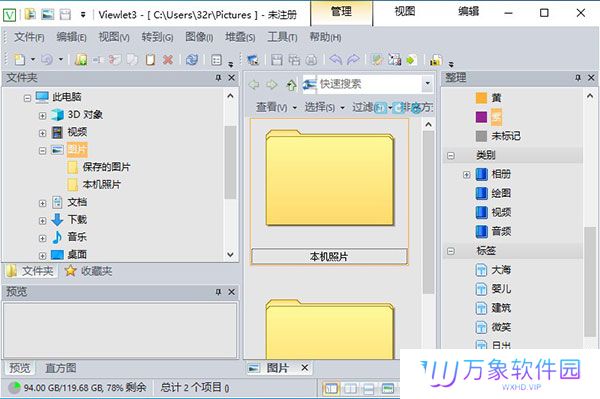Select the 绘图 category
Viewport: 600px width, 399px height.
(493, 193)
